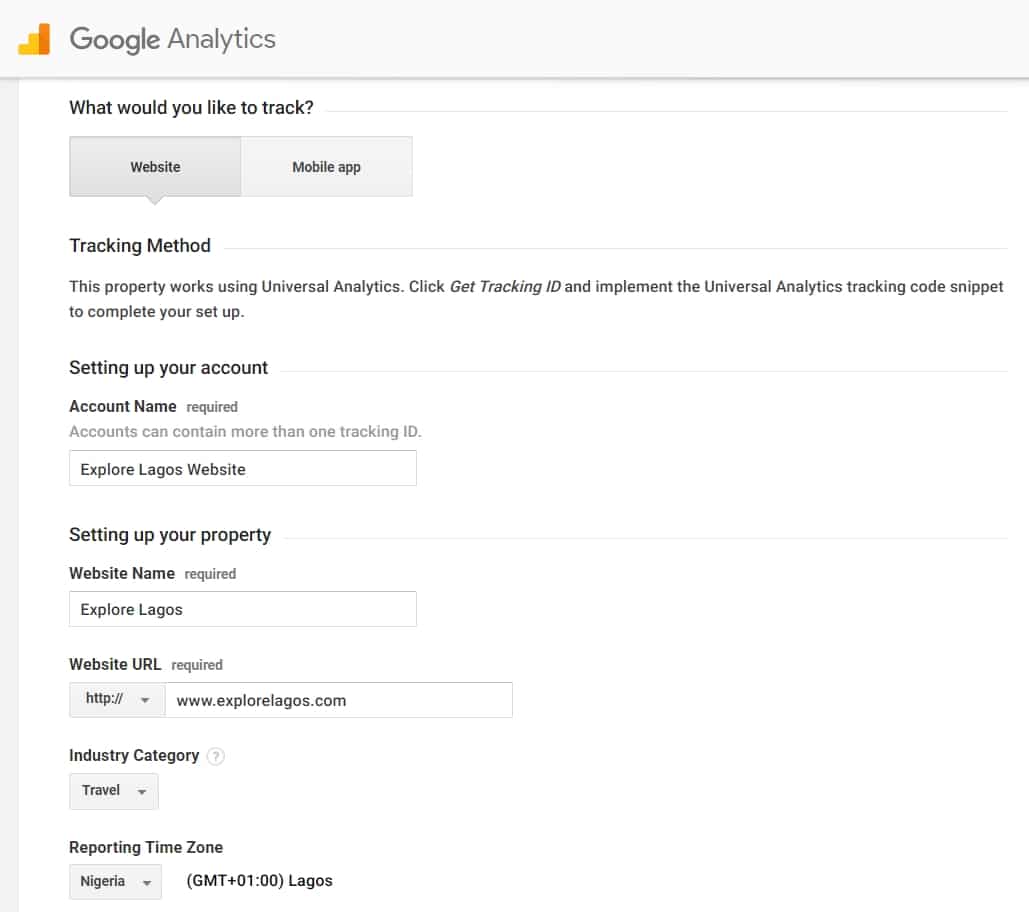Click the 'What would you like to track?' heading
This screenshot has height=912, width=1029.
(191, 108)
